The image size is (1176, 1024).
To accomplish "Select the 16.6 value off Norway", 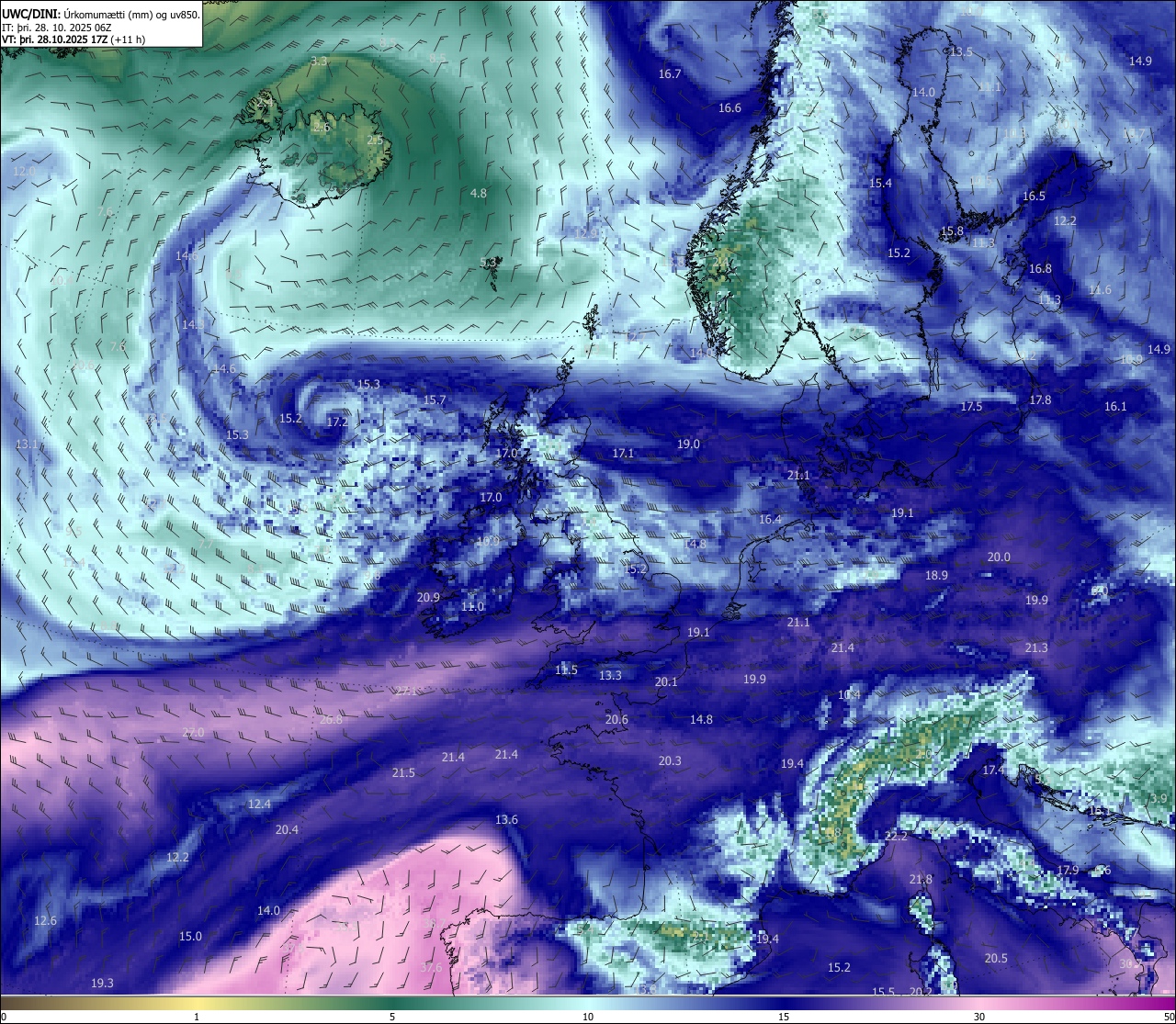I will 729,108.
